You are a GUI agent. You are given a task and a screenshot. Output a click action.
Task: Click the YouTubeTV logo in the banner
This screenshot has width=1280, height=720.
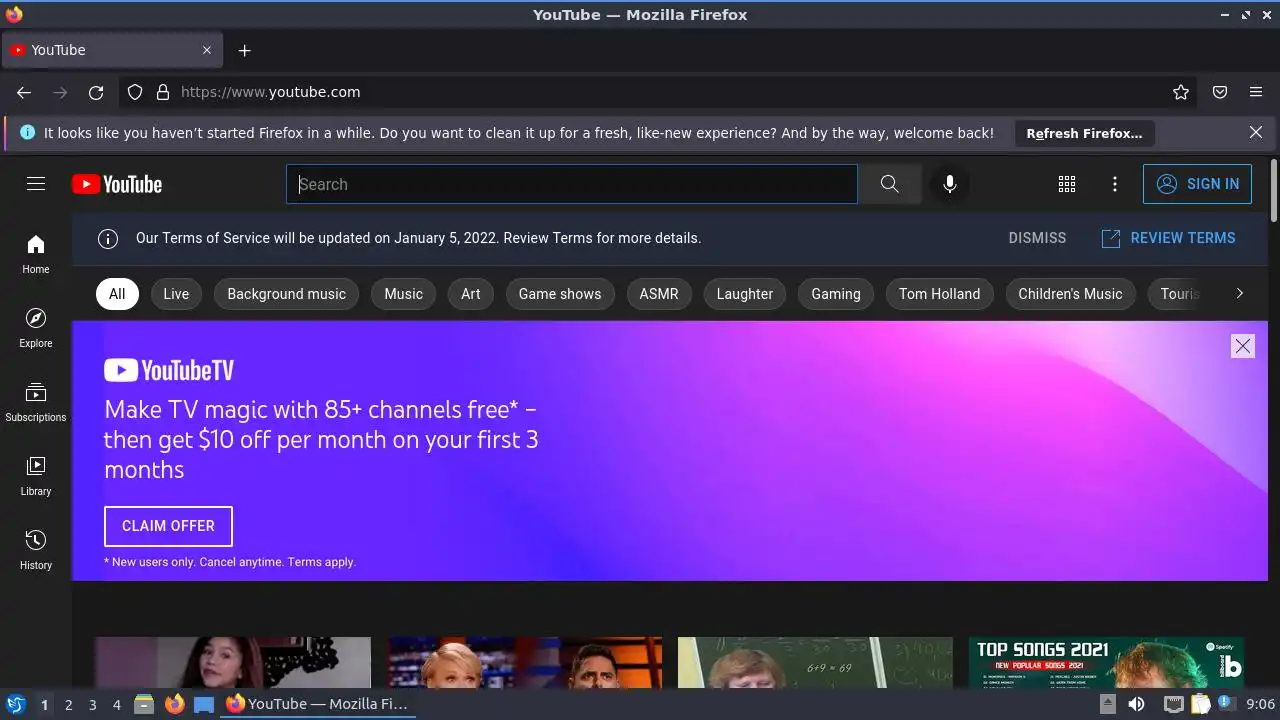click(169, 371)
